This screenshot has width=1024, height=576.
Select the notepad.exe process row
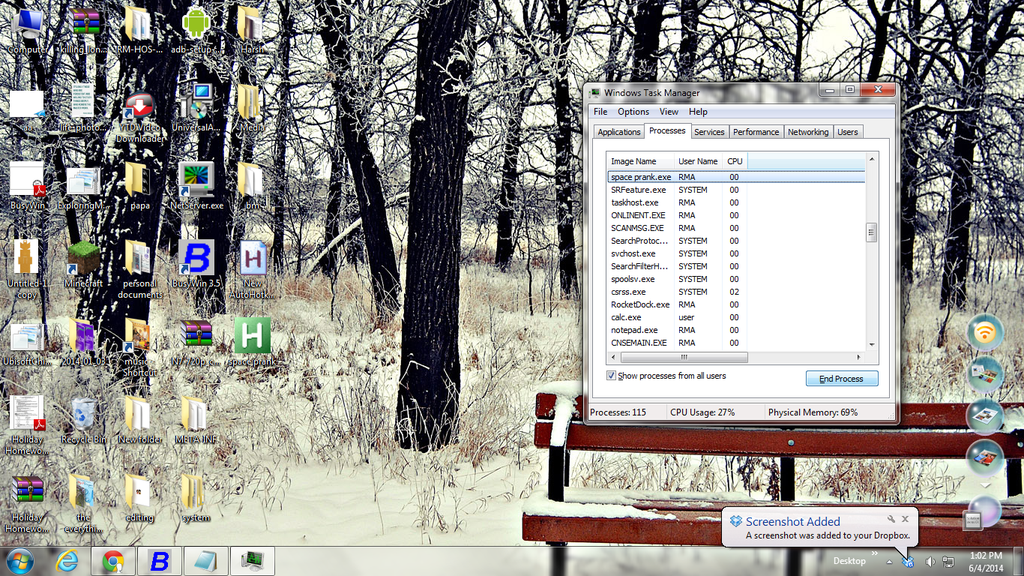pos(736,330)
